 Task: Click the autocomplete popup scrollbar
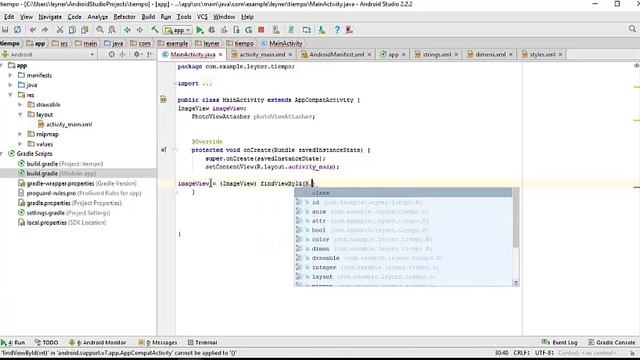click(516, 218)
